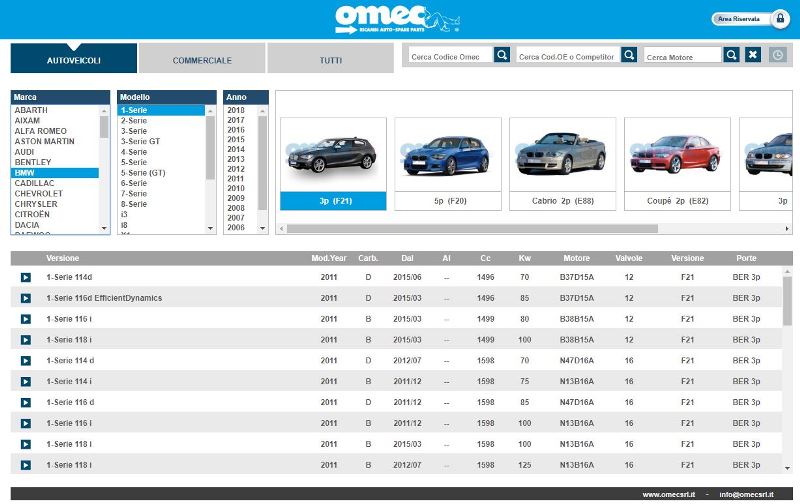Click the Mod.Year column header
The image size is (800, 504).
(329, 258)
